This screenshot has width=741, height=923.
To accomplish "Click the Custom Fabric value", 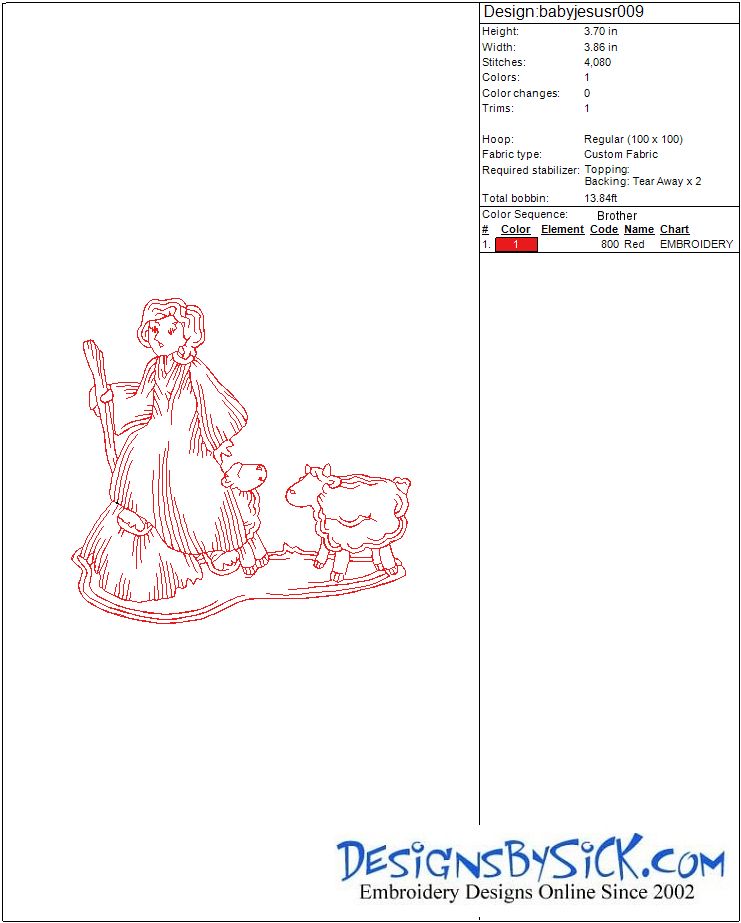I will (x=621, y=154).
